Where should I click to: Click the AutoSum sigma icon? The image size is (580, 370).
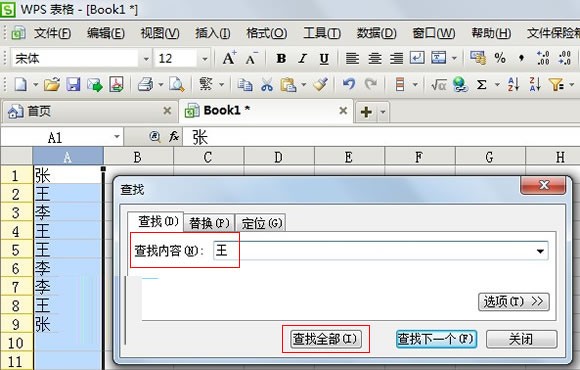tap(481, 85)
